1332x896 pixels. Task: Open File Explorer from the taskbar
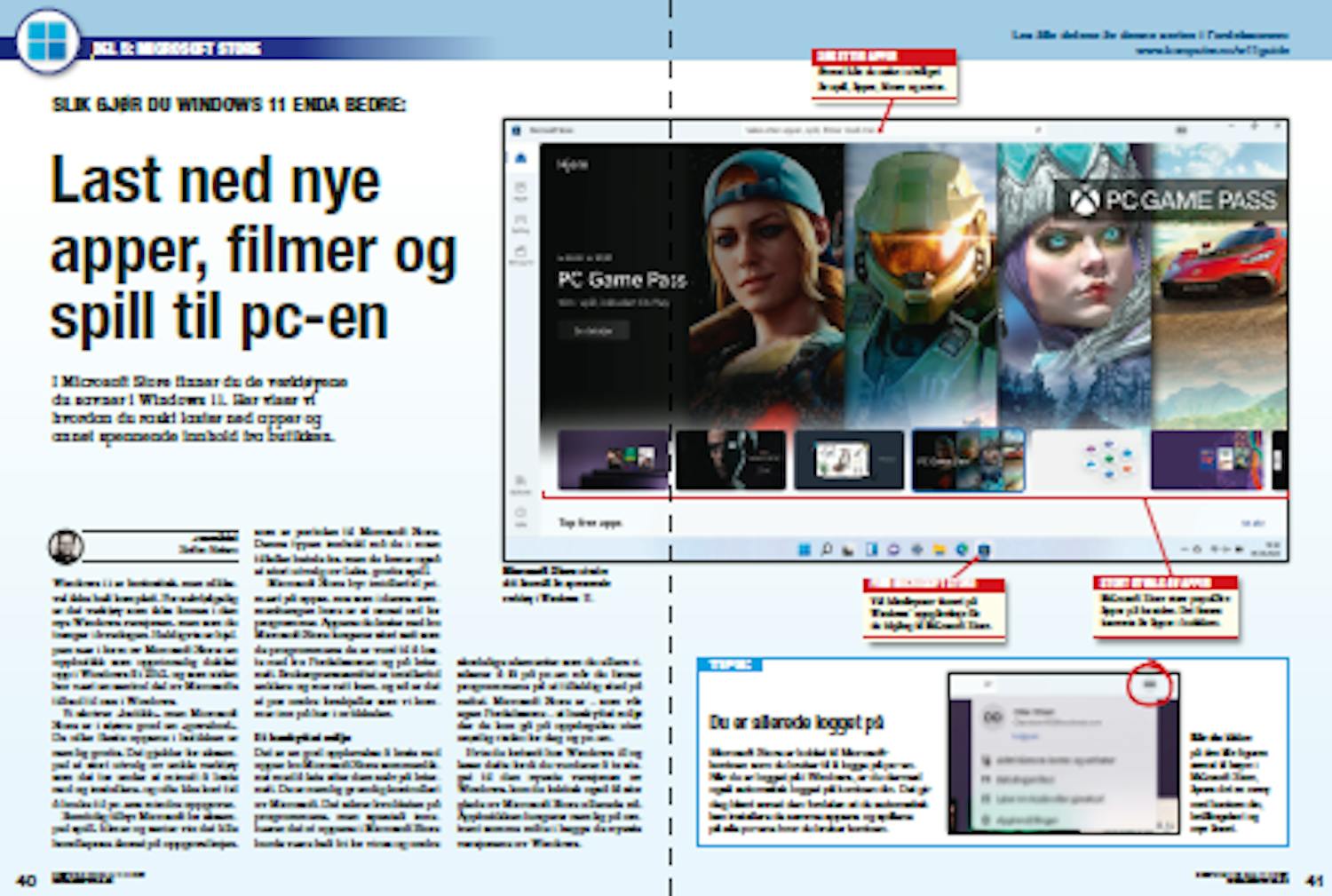[x=939, y=550]
